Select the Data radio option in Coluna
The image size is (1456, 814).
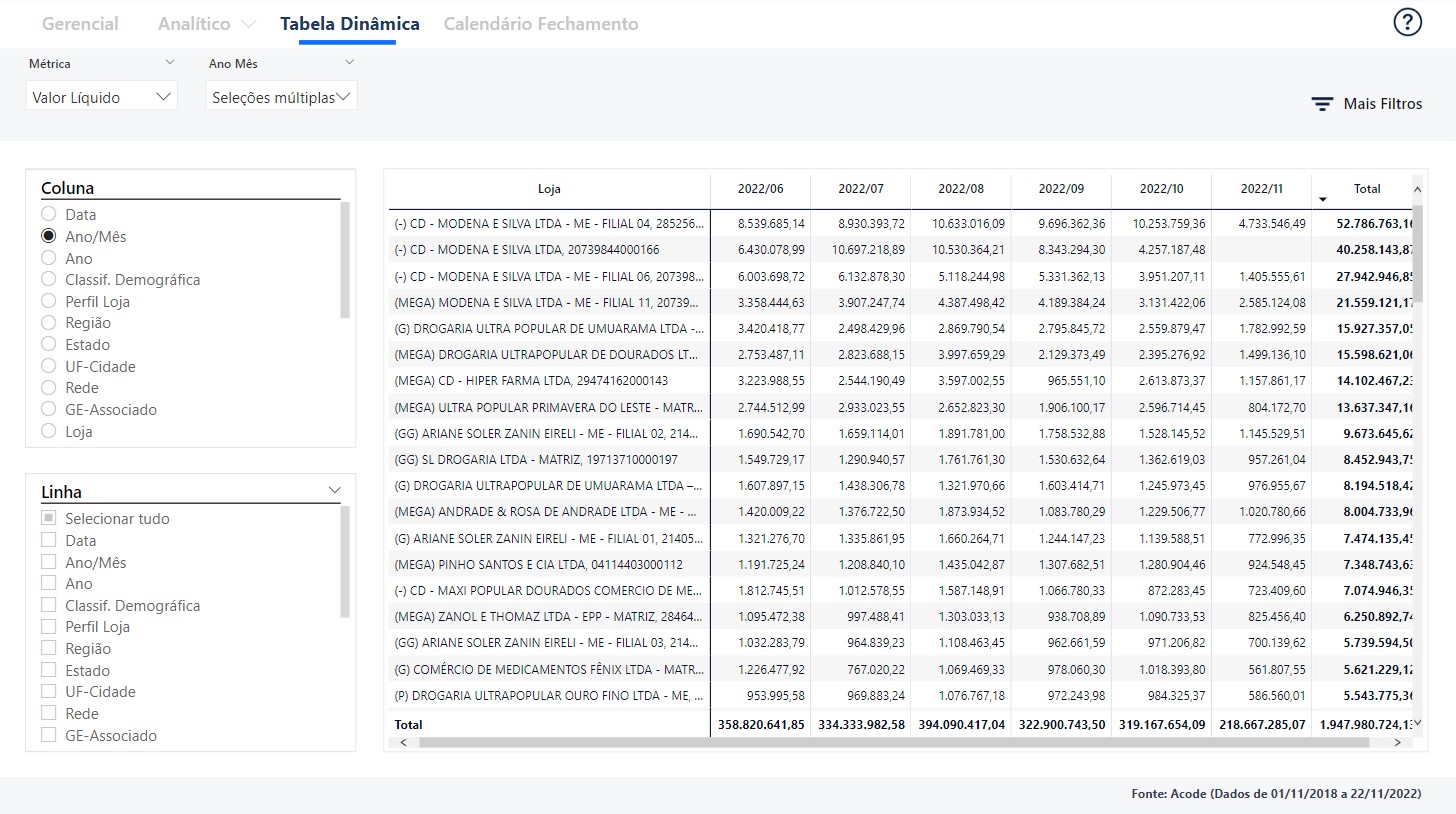tap(48, 214)
